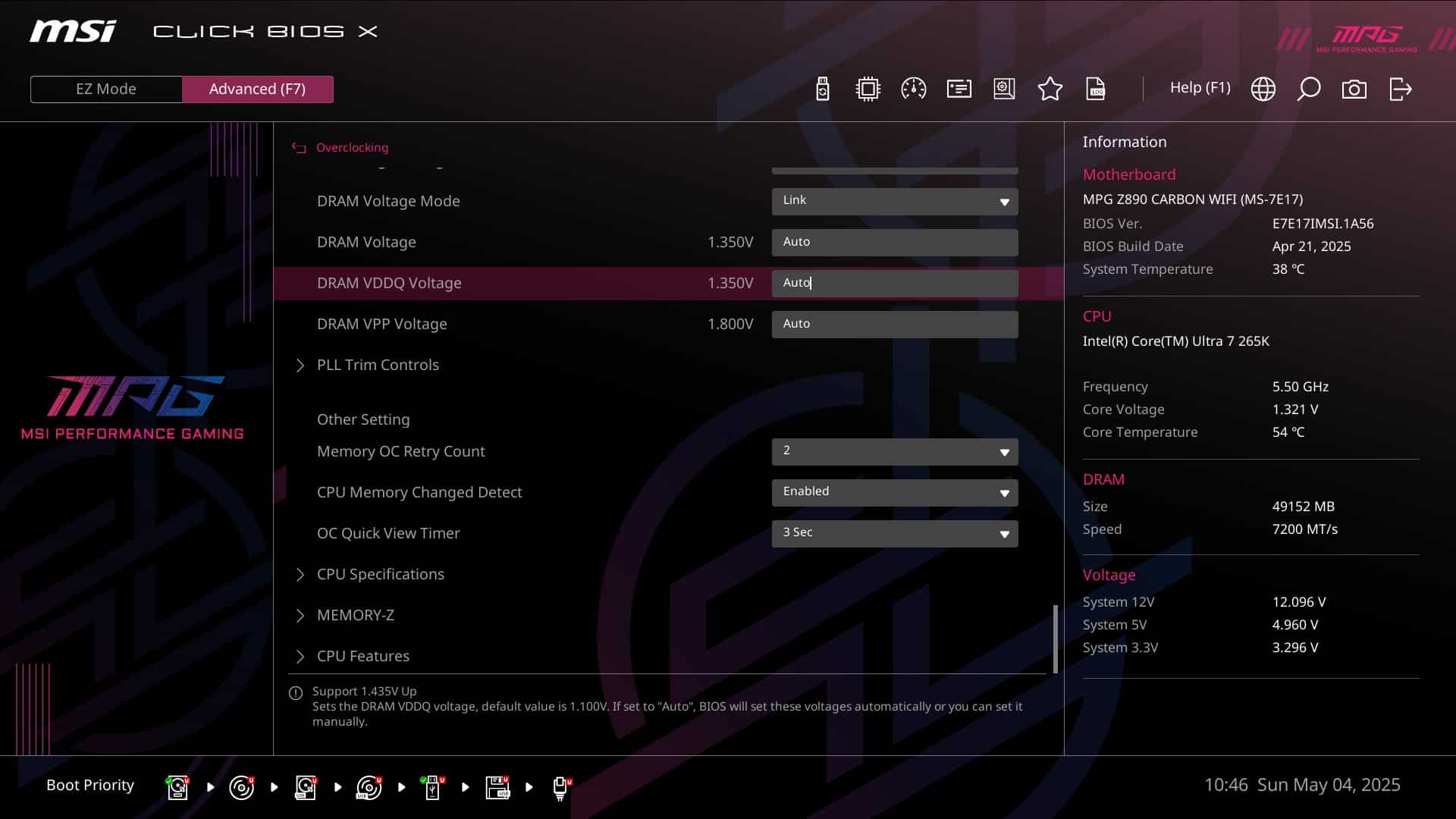This screenshot has height=819, width=1456.
Task: Go back via Overcloking return arrow icon
Action: tap(299, 148)
